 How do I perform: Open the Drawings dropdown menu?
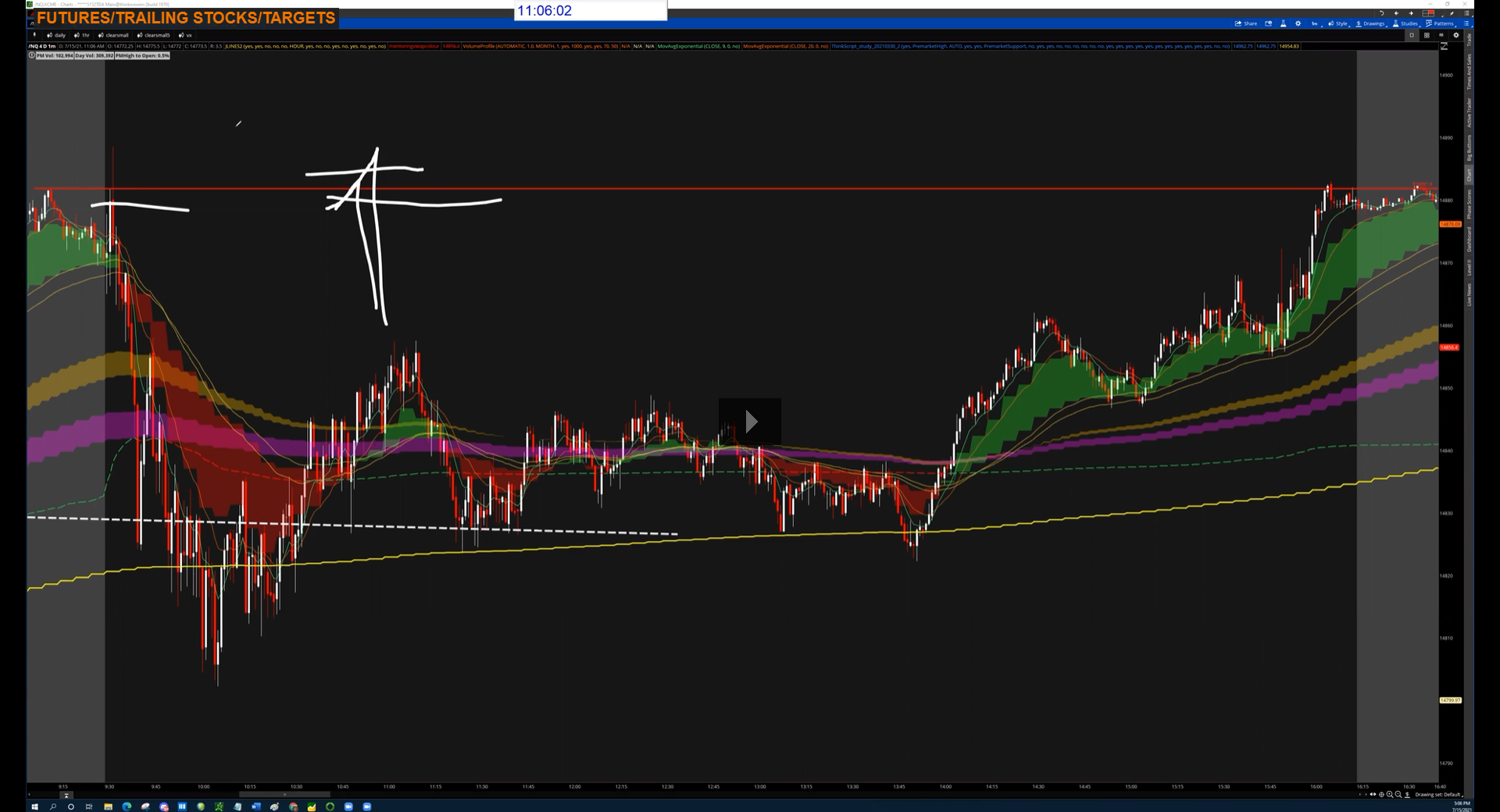(x=1371, y=23)
